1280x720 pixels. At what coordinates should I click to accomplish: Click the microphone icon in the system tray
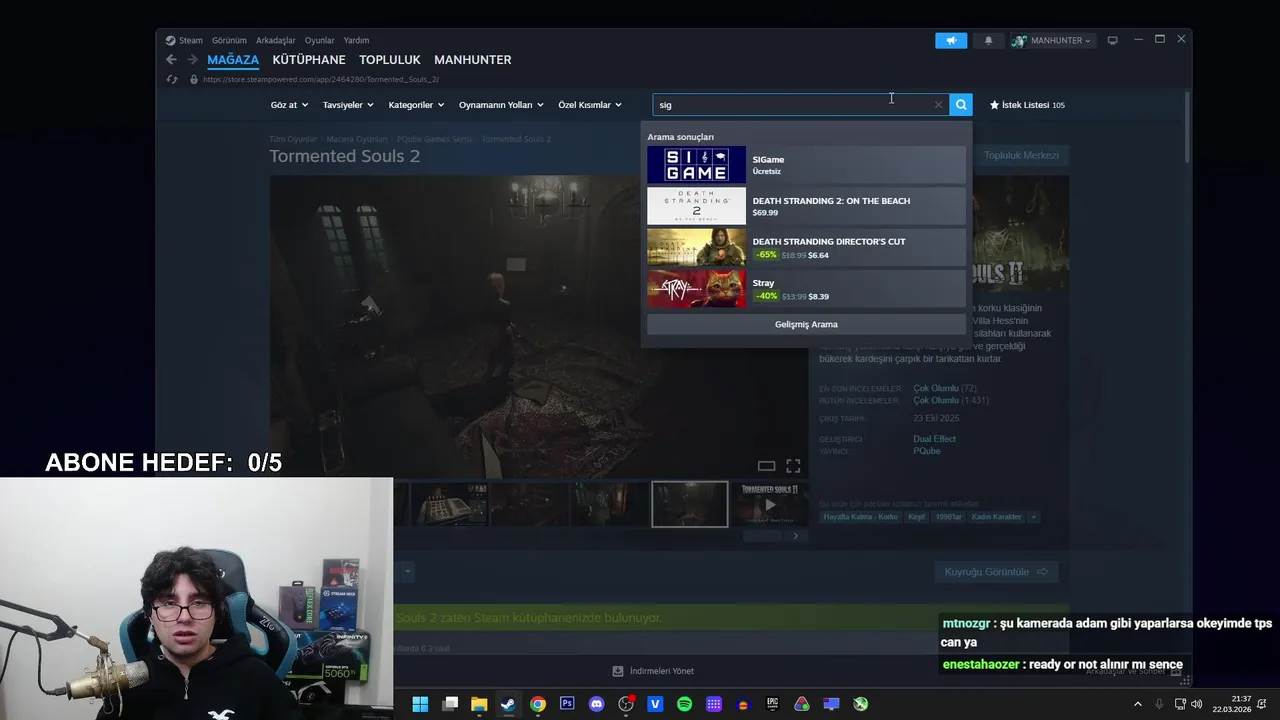point(1159,704)
